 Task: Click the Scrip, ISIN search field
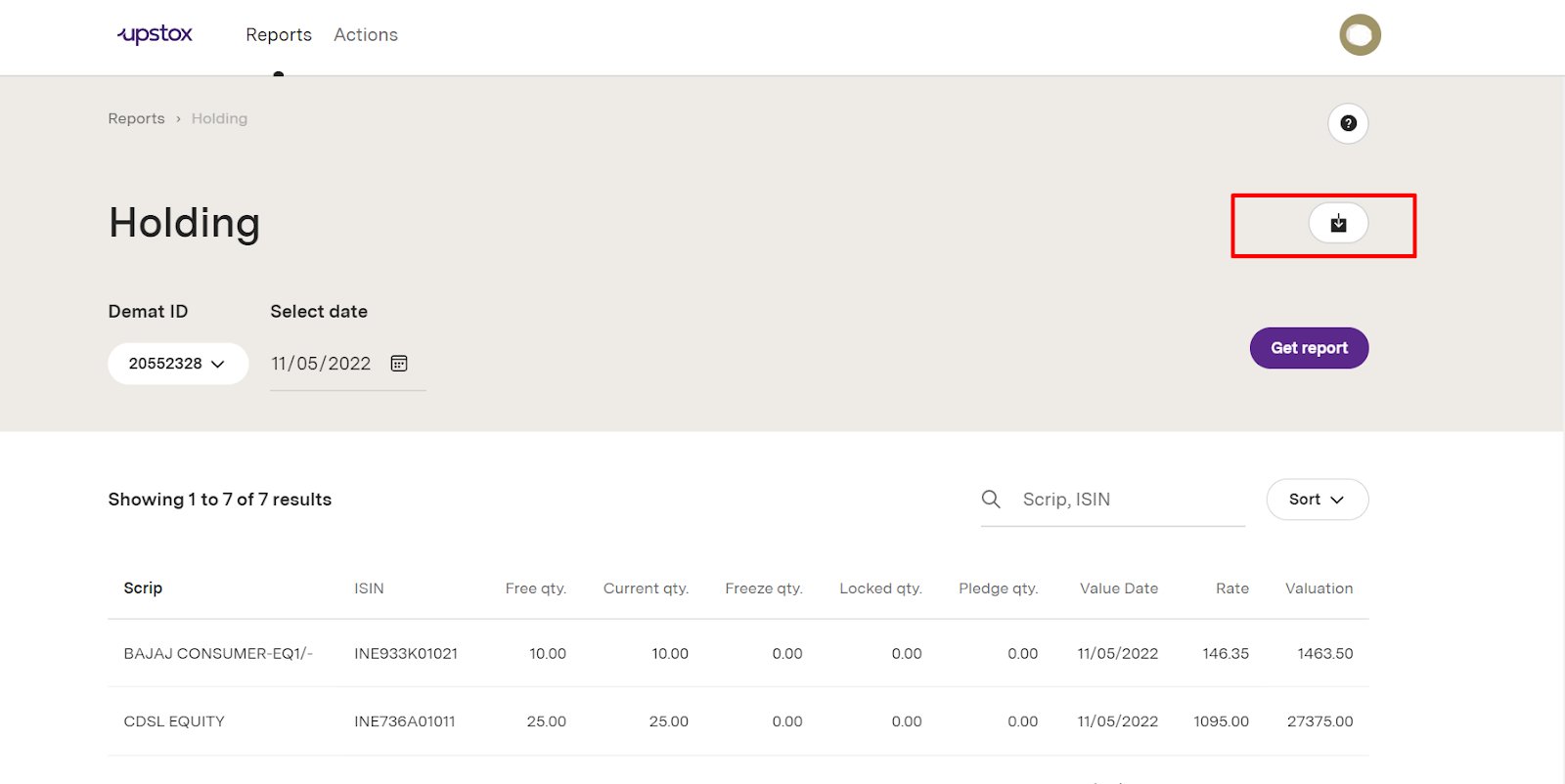point(1125,500)
